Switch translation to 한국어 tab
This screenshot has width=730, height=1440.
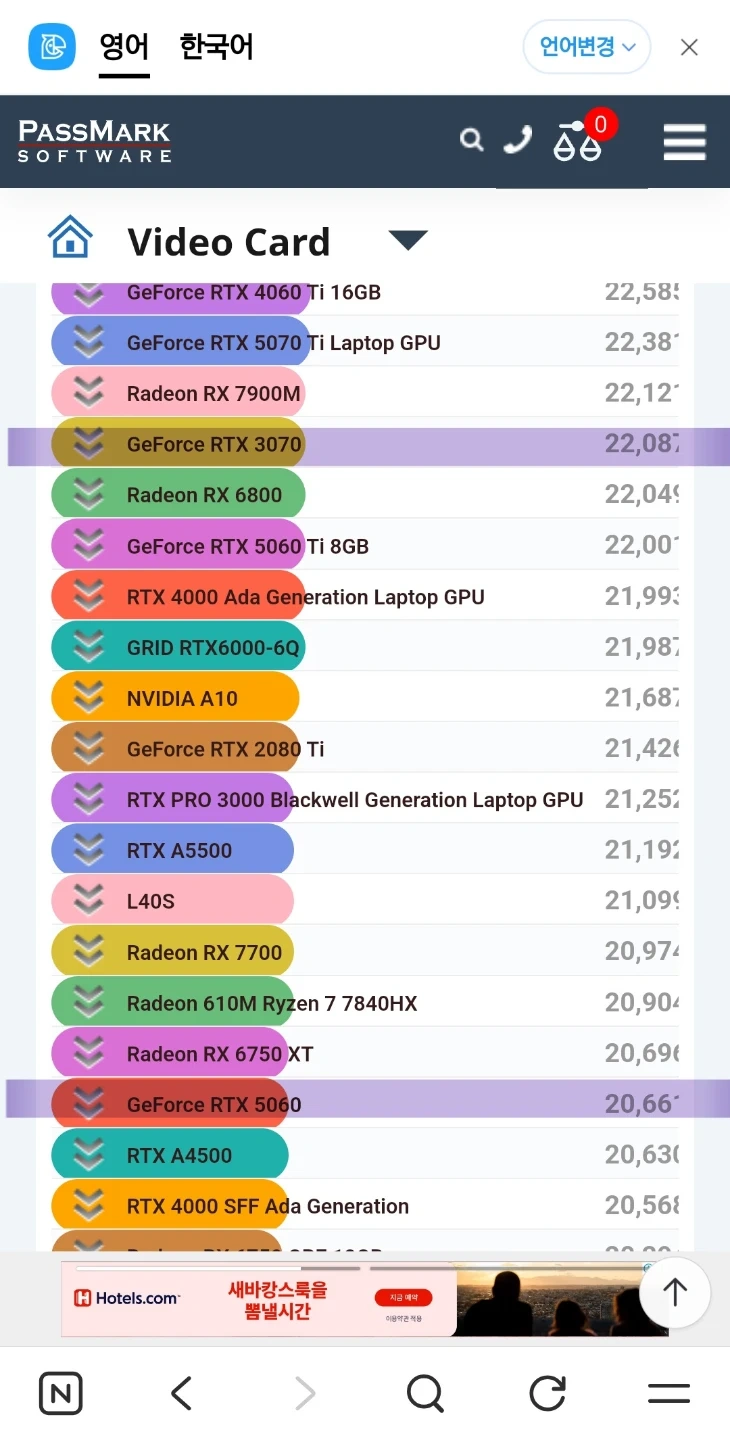[216, 47]
